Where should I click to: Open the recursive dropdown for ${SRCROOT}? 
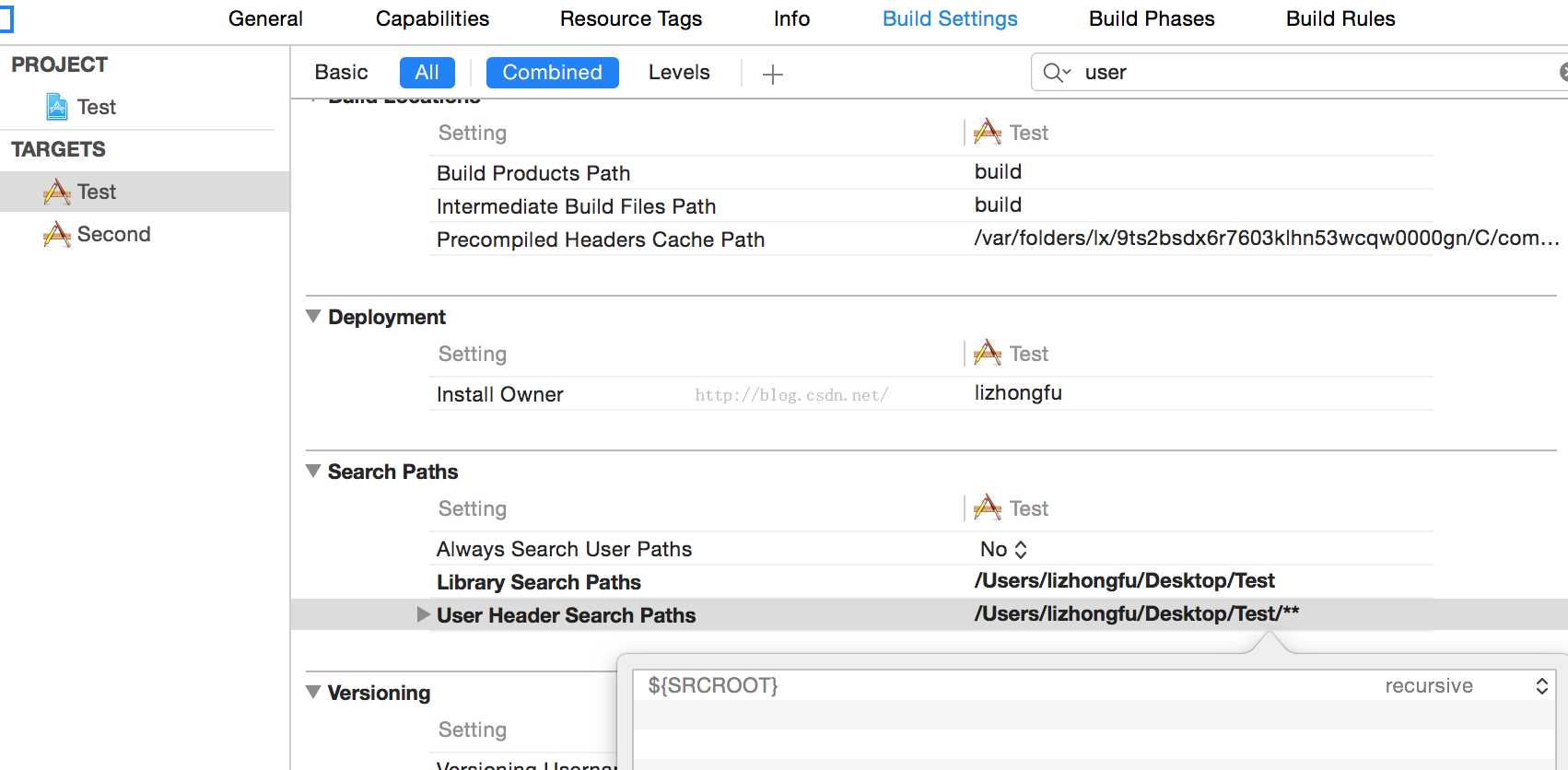[x=1541, y=685]
